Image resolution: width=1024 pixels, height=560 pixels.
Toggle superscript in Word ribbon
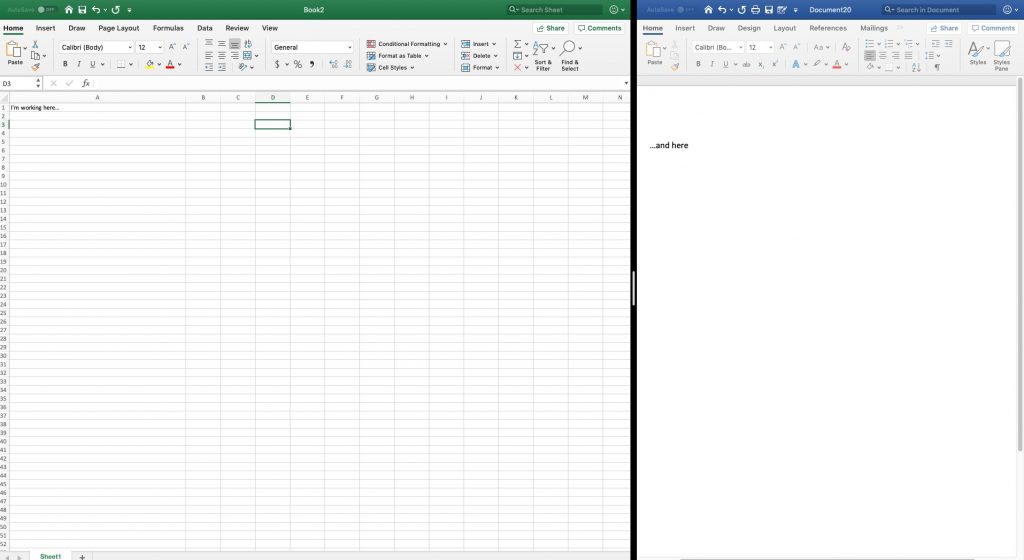pos(775,64)
